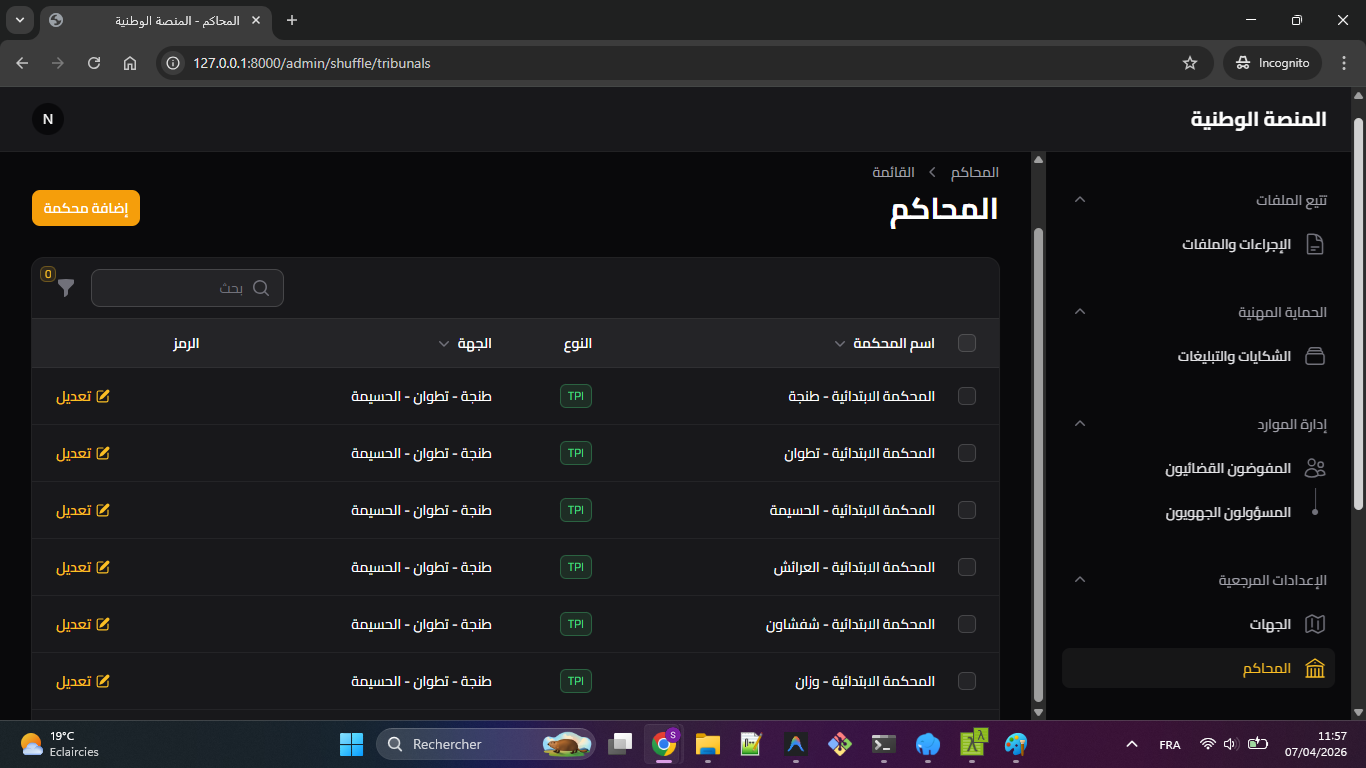Collapse the إدارة الموارد sidebar group
This screenshot has height=768, width=1366.
coord(1079,424)
